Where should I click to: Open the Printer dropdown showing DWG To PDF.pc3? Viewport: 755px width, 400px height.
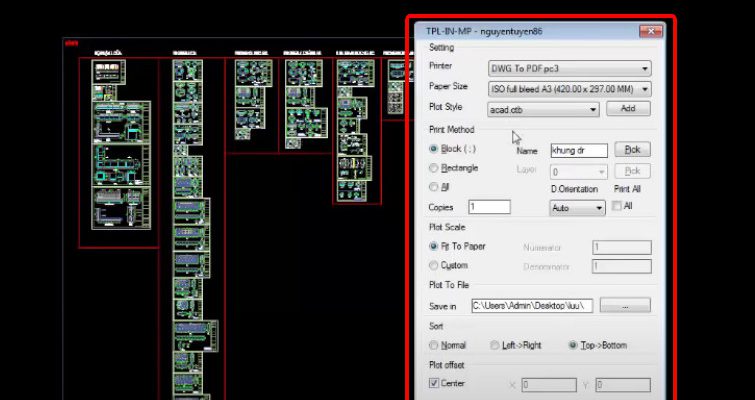(568, 69)
